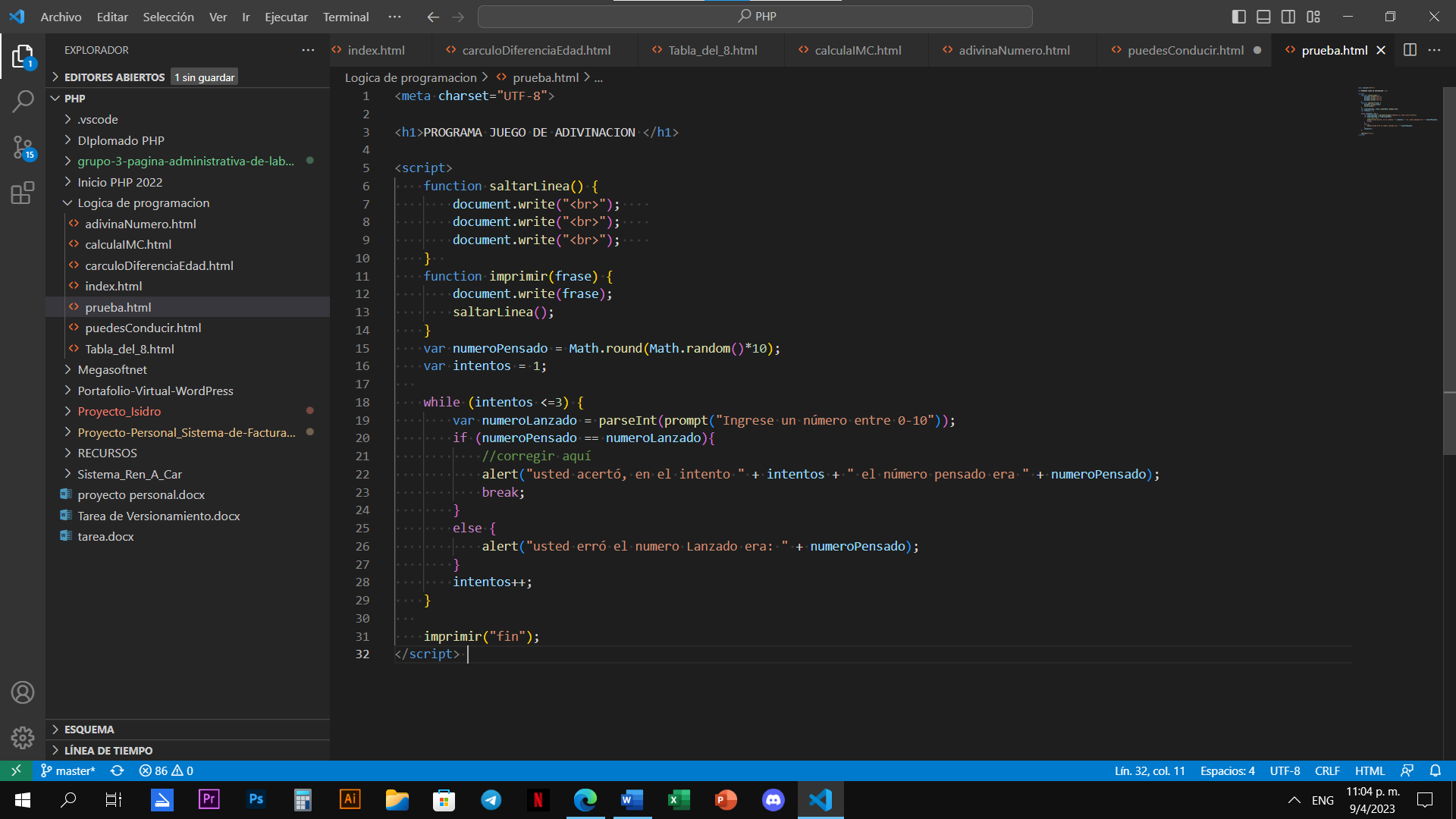Go forward with the navigation arrow
This screenshot has width=1456, height=819.
coord(458,17)
